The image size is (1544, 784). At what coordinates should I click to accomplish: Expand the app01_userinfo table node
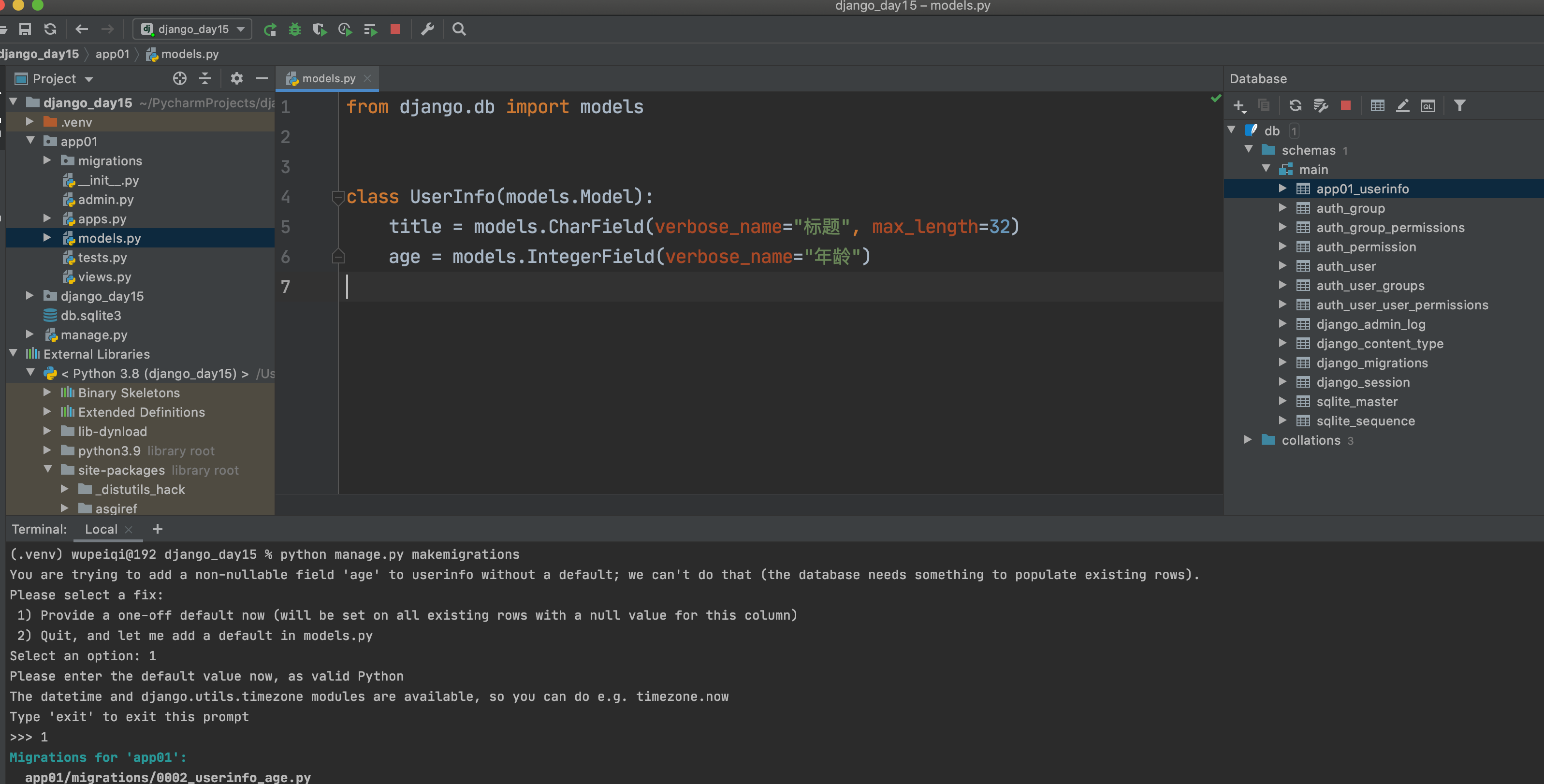point(1282,188)
